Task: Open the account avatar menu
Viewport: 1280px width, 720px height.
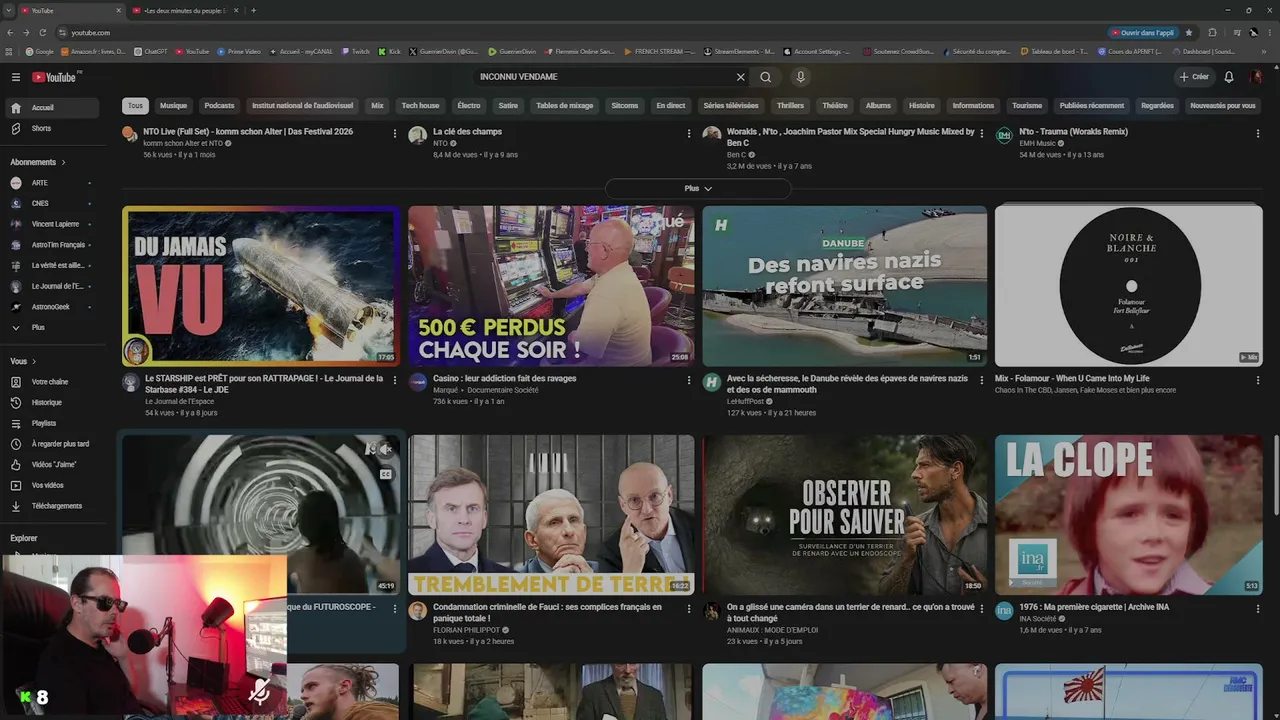Action: point(1256,77)
